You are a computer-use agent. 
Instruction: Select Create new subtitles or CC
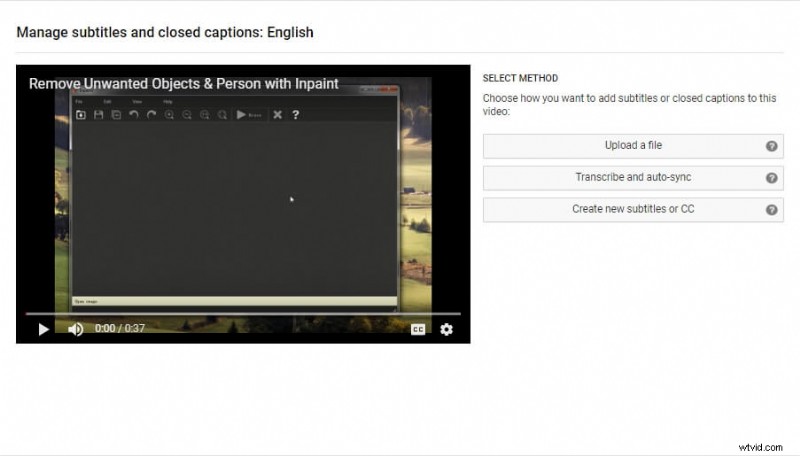point(633,209)
